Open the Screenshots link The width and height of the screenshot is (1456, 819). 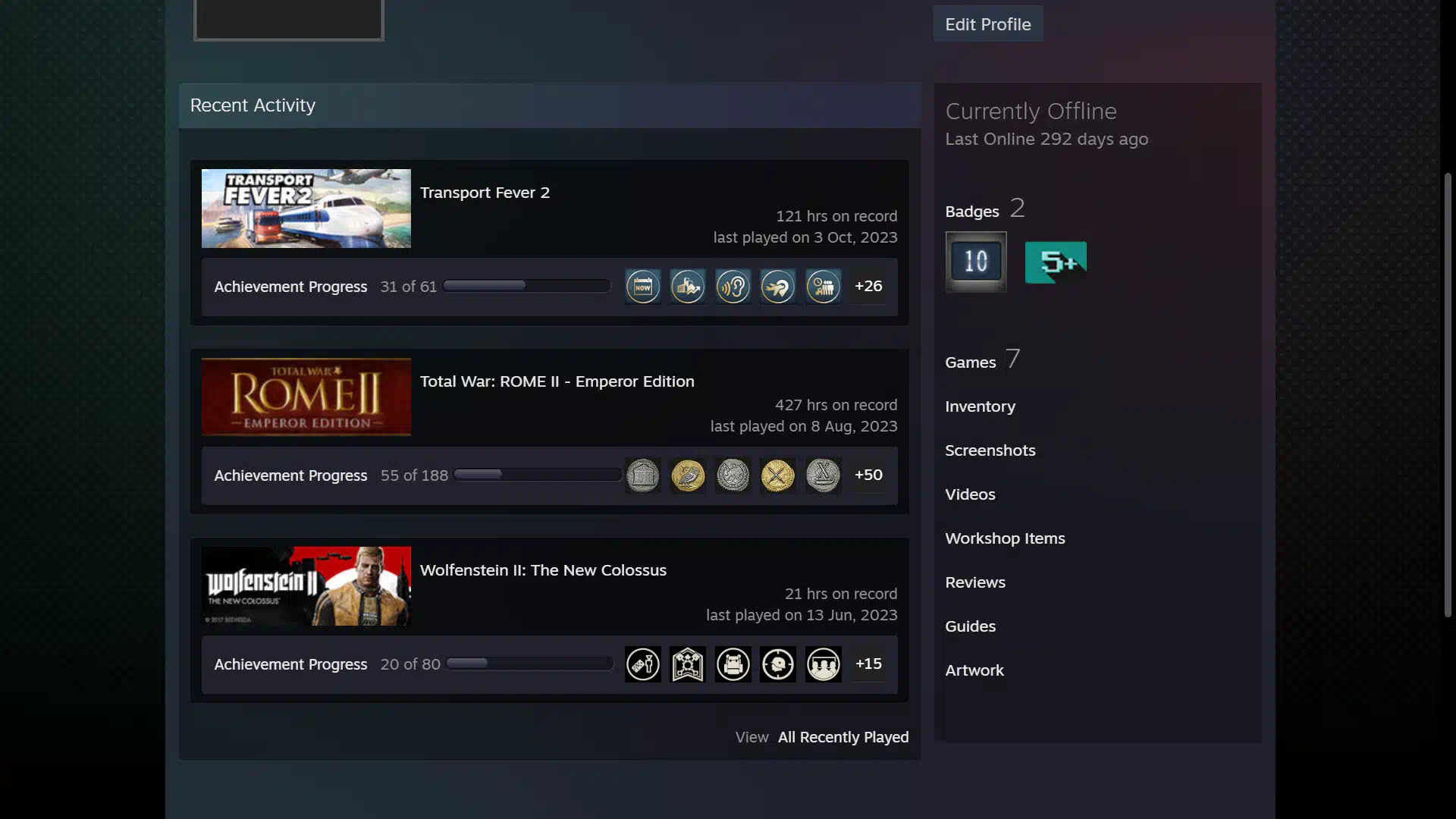[x=990, y=450]
